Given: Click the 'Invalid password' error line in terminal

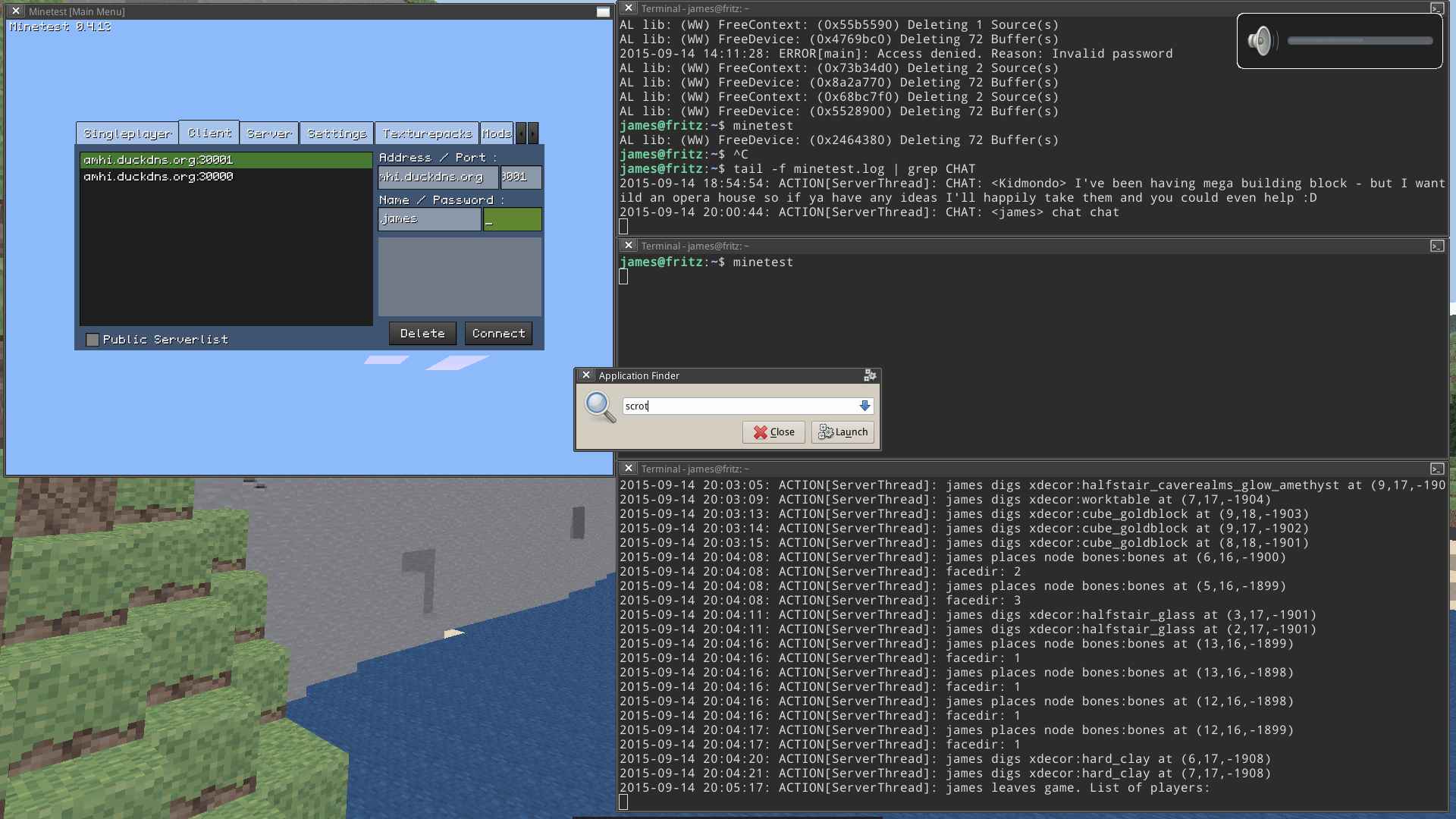Looking at the screenshot, I should pyautogui.click(x=896, y=54).
